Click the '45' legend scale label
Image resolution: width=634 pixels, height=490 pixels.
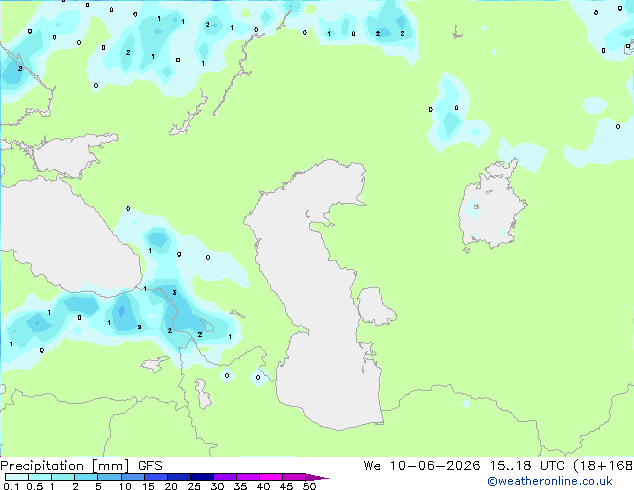tap(286, 486)
